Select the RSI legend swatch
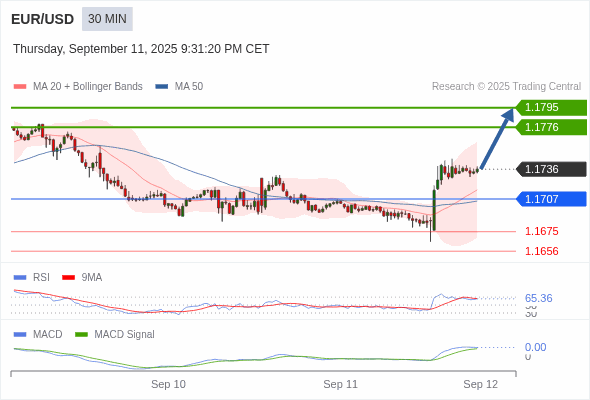This screenshot has height=400, width=590. [x=20, y=278]
